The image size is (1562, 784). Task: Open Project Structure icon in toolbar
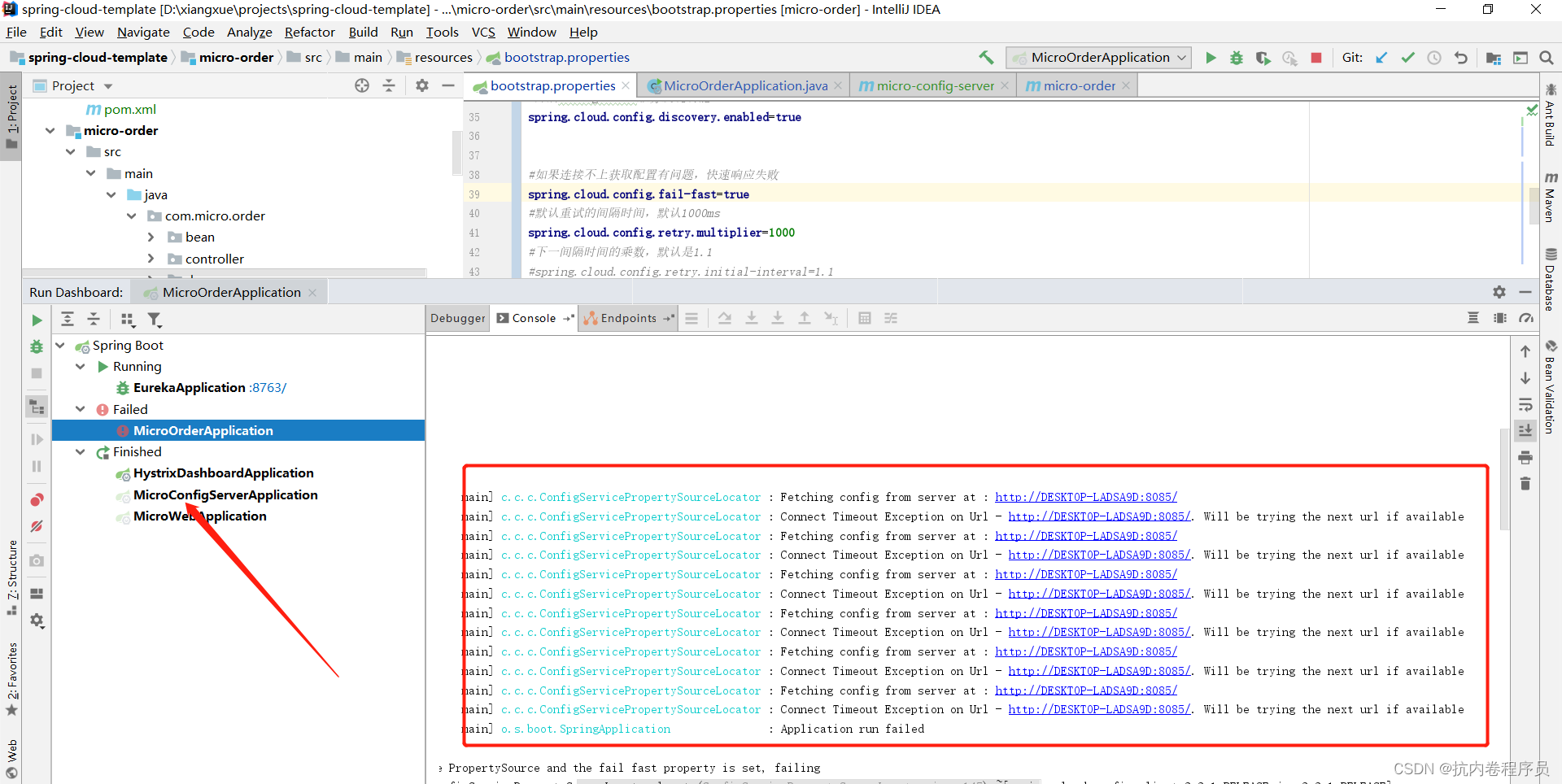[1494, 58]
